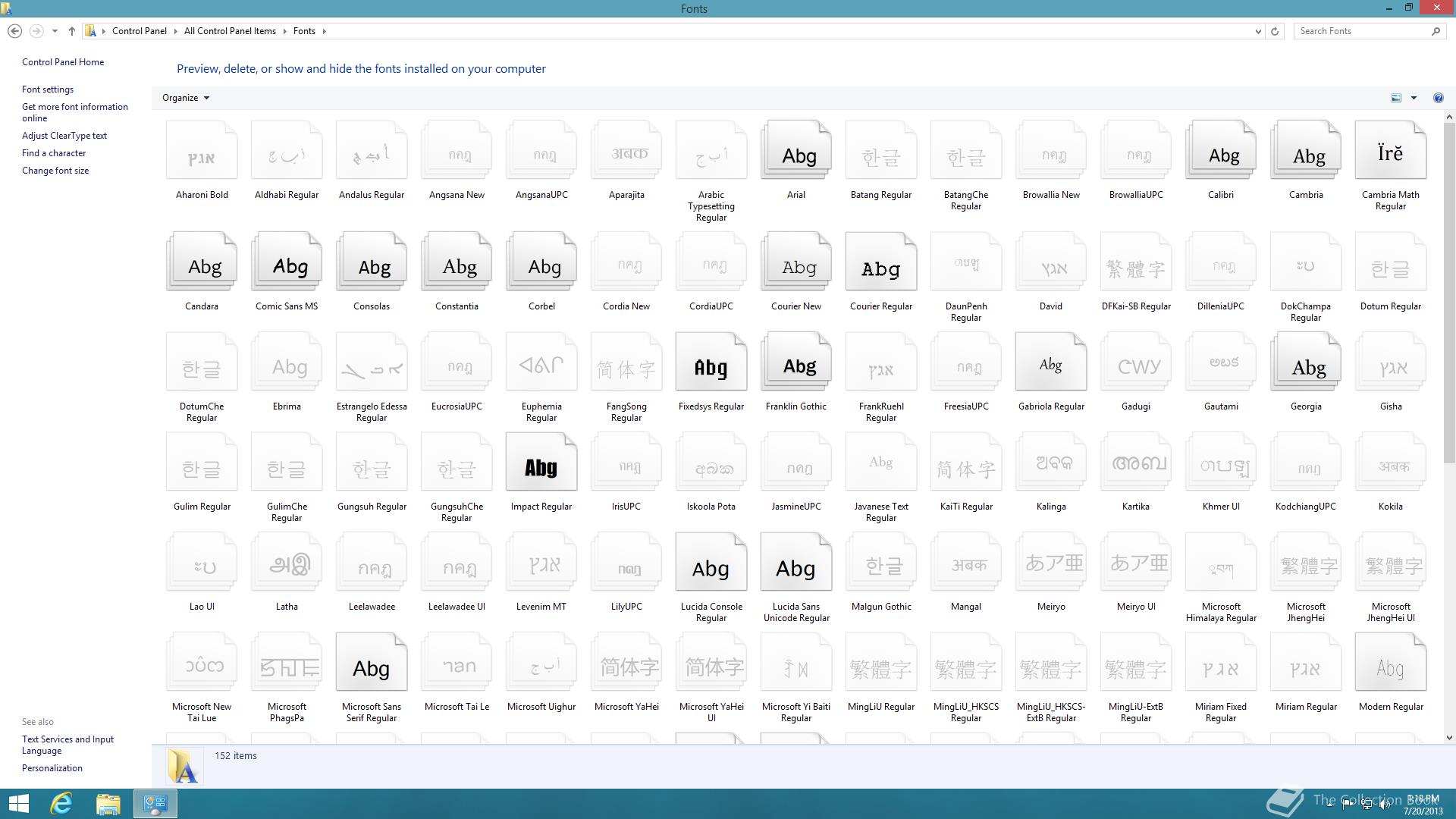Open Get more font information online
The image size is (1456, 819).
click(75, 112)
